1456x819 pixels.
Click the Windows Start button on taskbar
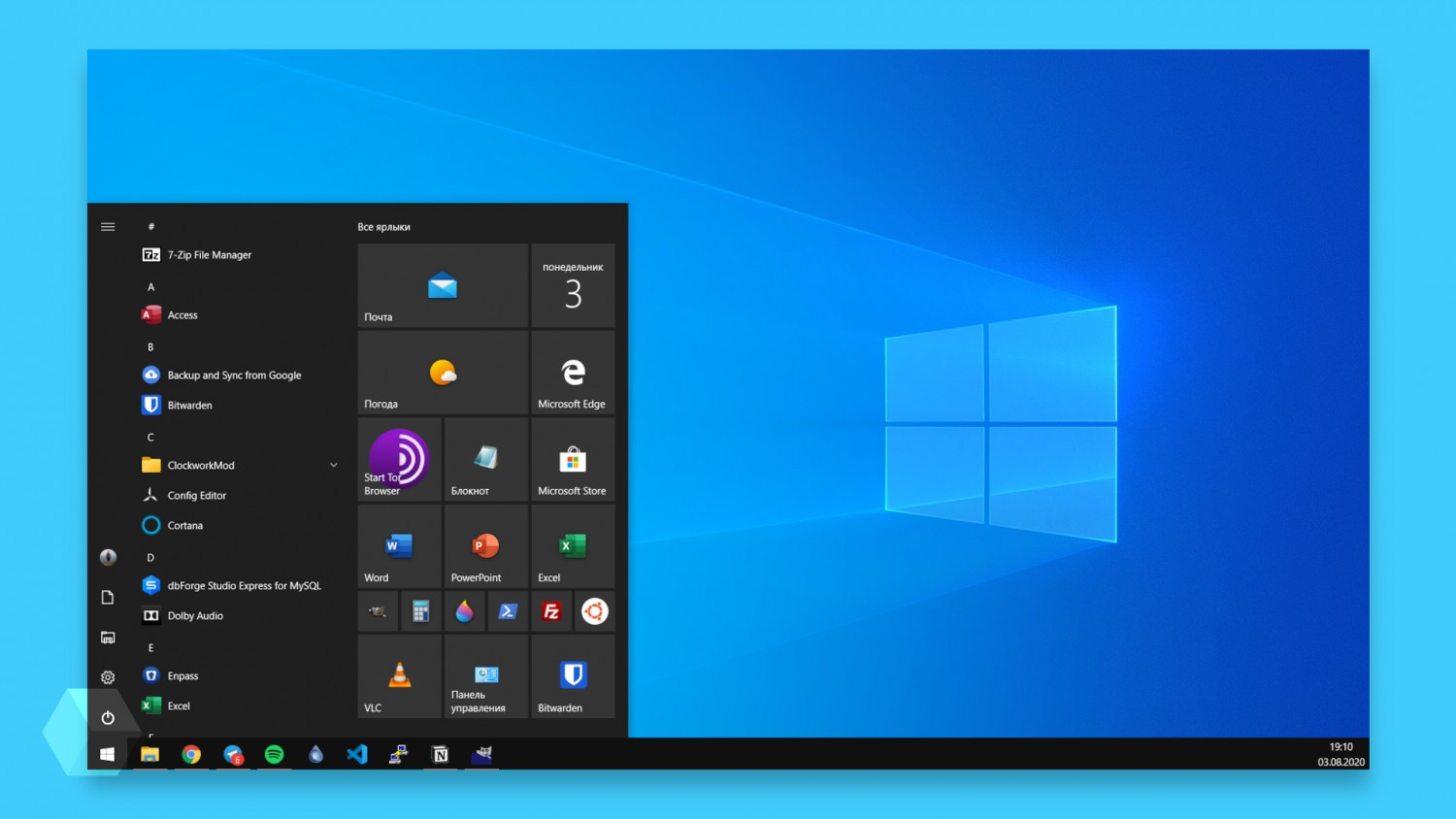coord(108,754)
